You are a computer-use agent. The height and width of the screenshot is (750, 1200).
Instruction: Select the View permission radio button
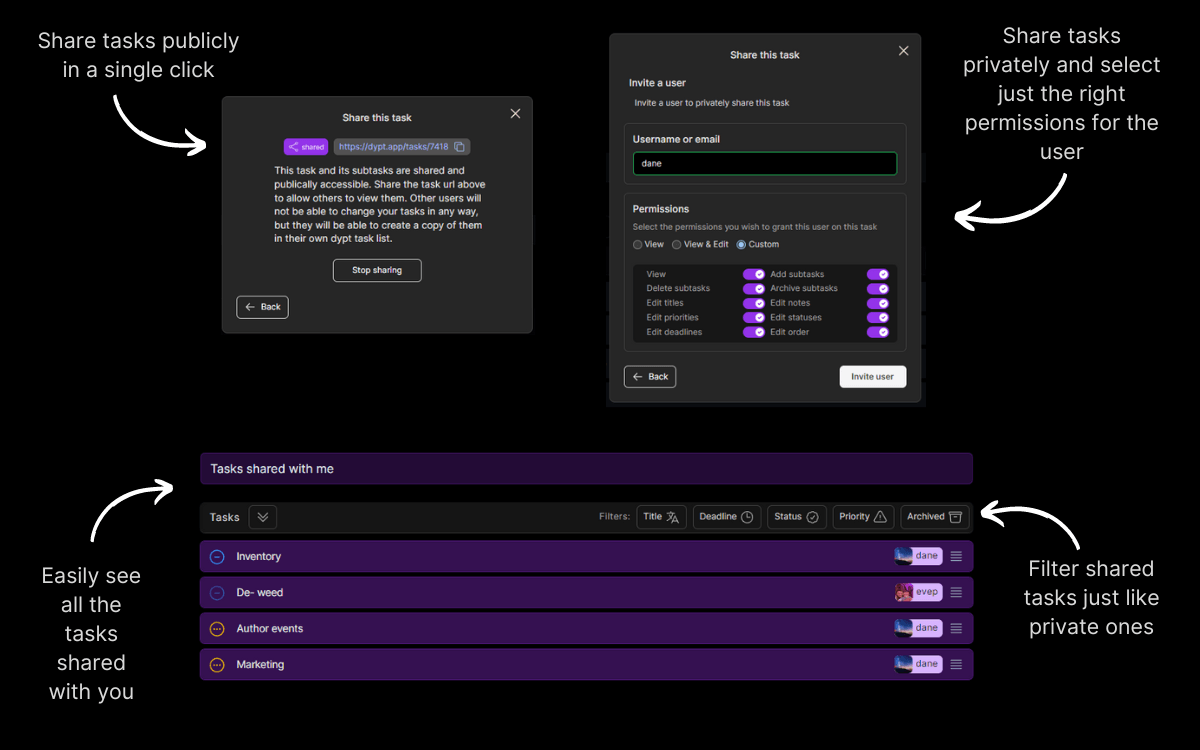(638, 245)
